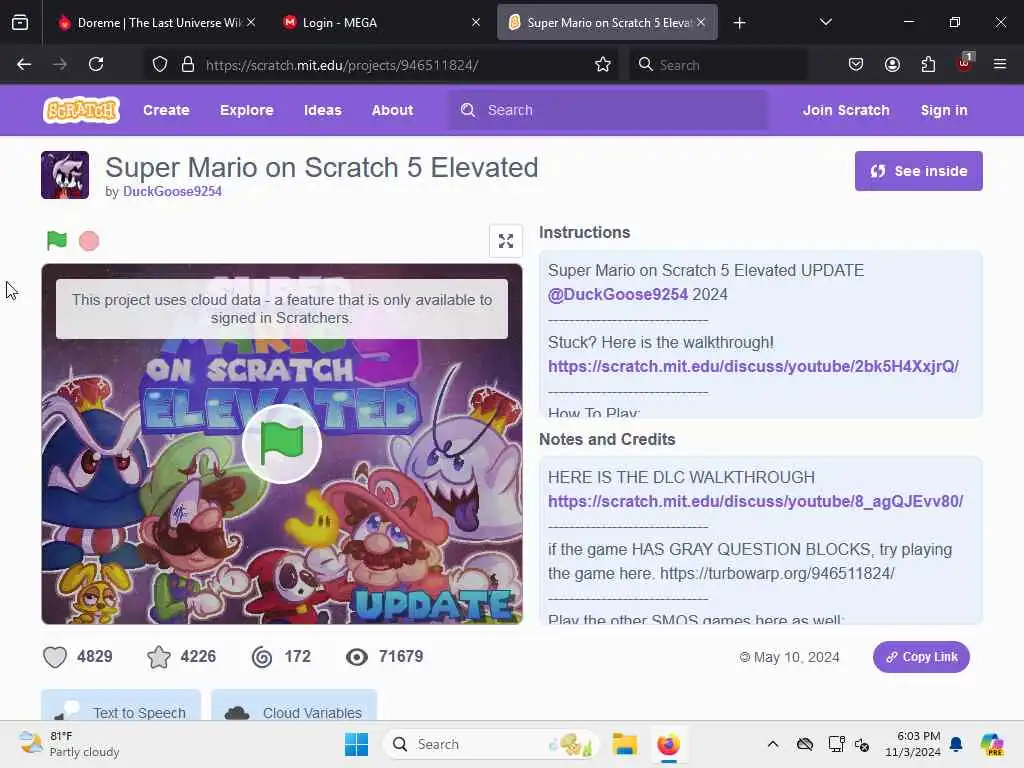Click the Scratch site search field
The height and width of the screenshot is (768, 1024).
click(x=607, y=110)
